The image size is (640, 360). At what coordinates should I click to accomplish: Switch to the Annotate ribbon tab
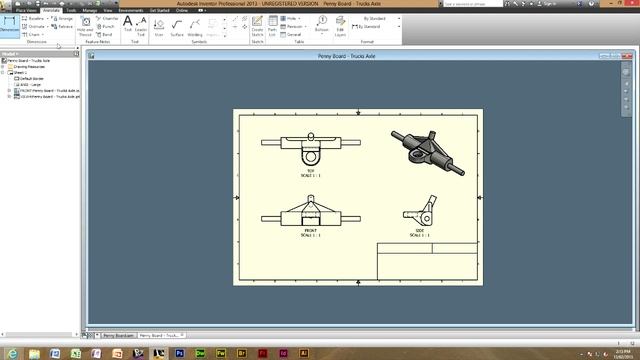click(x=51, y=10)
